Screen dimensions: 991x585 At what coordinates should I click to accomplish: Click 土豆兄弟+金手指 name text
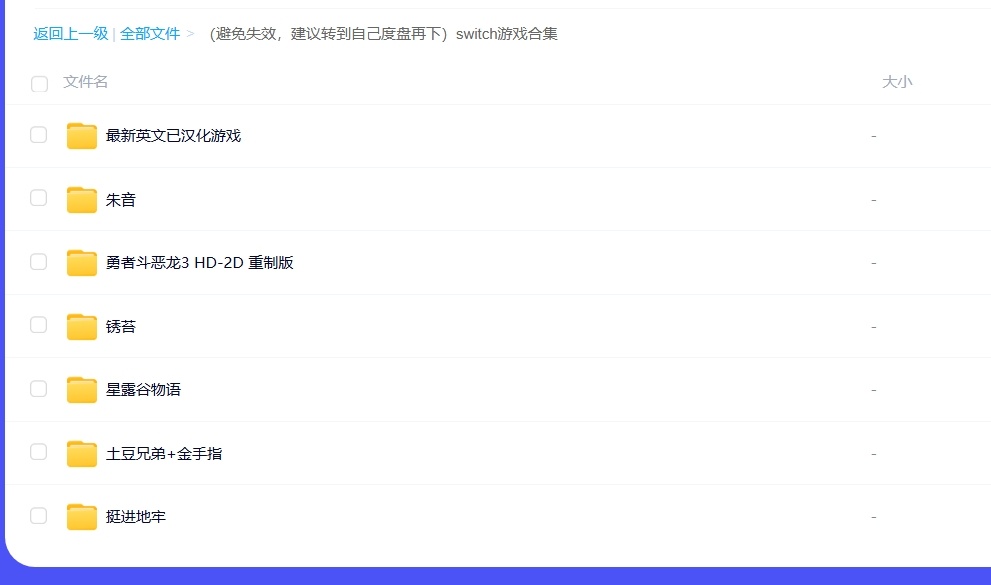(164, 454)
